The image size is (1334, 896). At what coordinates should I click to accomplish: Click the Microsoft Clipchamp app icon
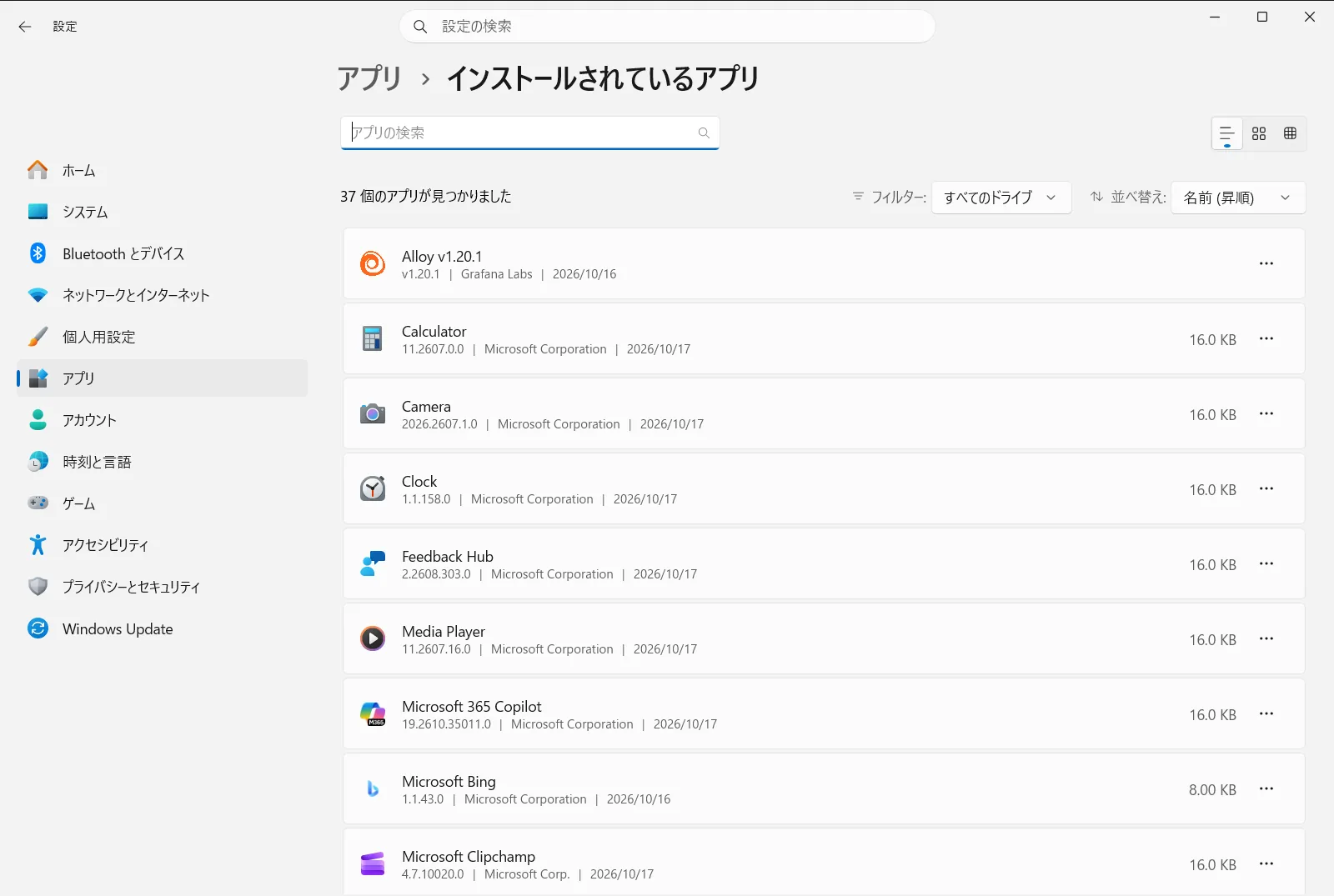pos(373,863)
